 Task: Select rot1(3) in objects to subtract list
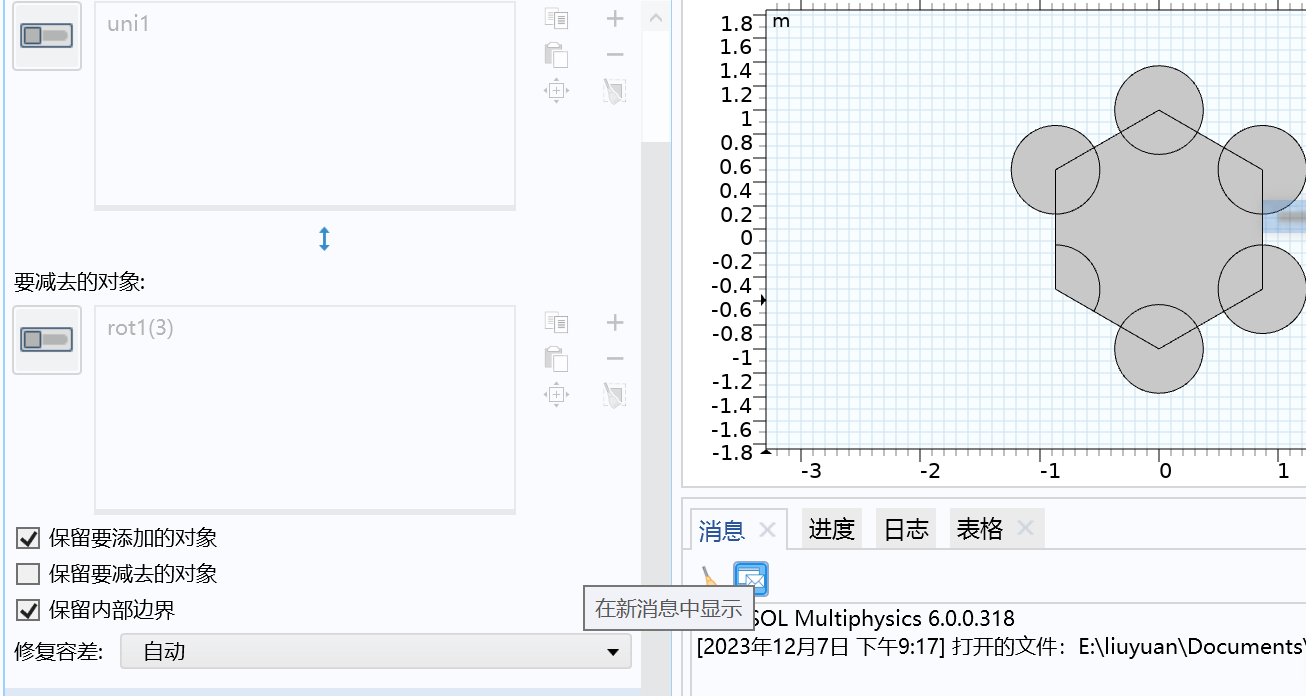140,327
